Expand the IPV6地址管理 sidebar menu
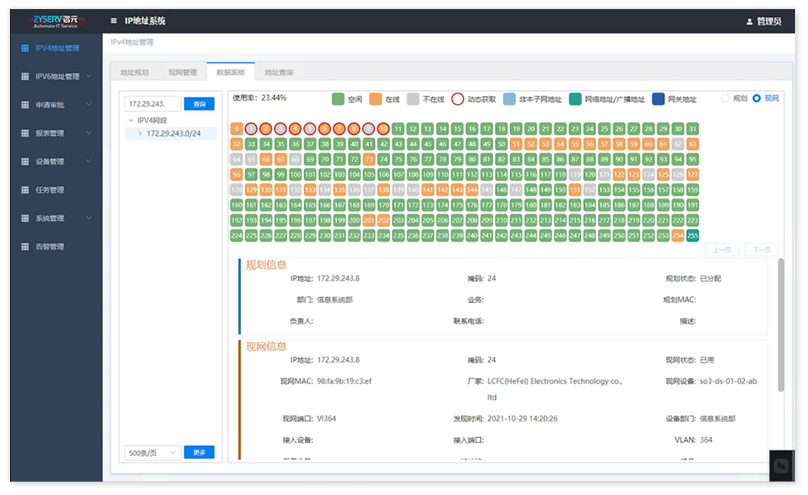 89,76
